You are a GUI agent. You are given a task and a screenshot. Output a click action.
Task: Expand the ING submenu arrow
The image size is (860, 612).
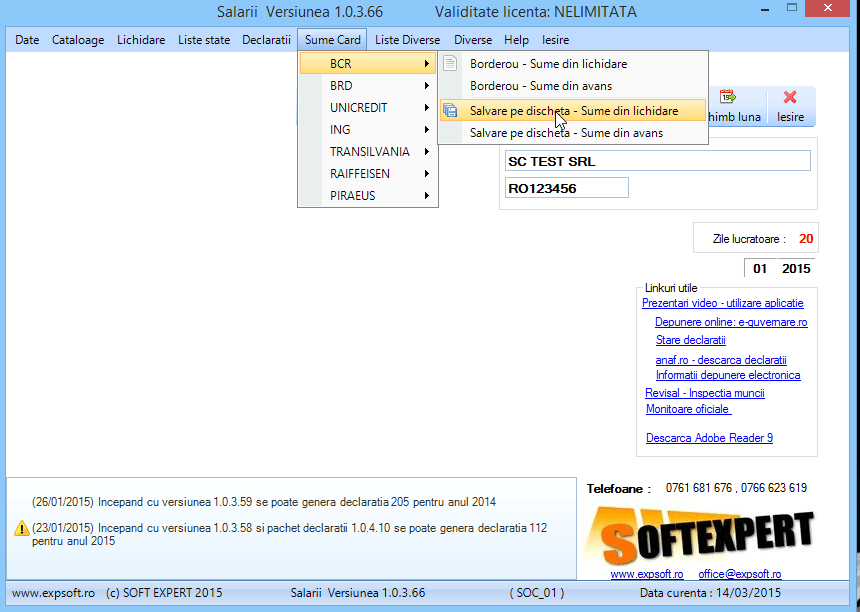click(x=426, y=129)
